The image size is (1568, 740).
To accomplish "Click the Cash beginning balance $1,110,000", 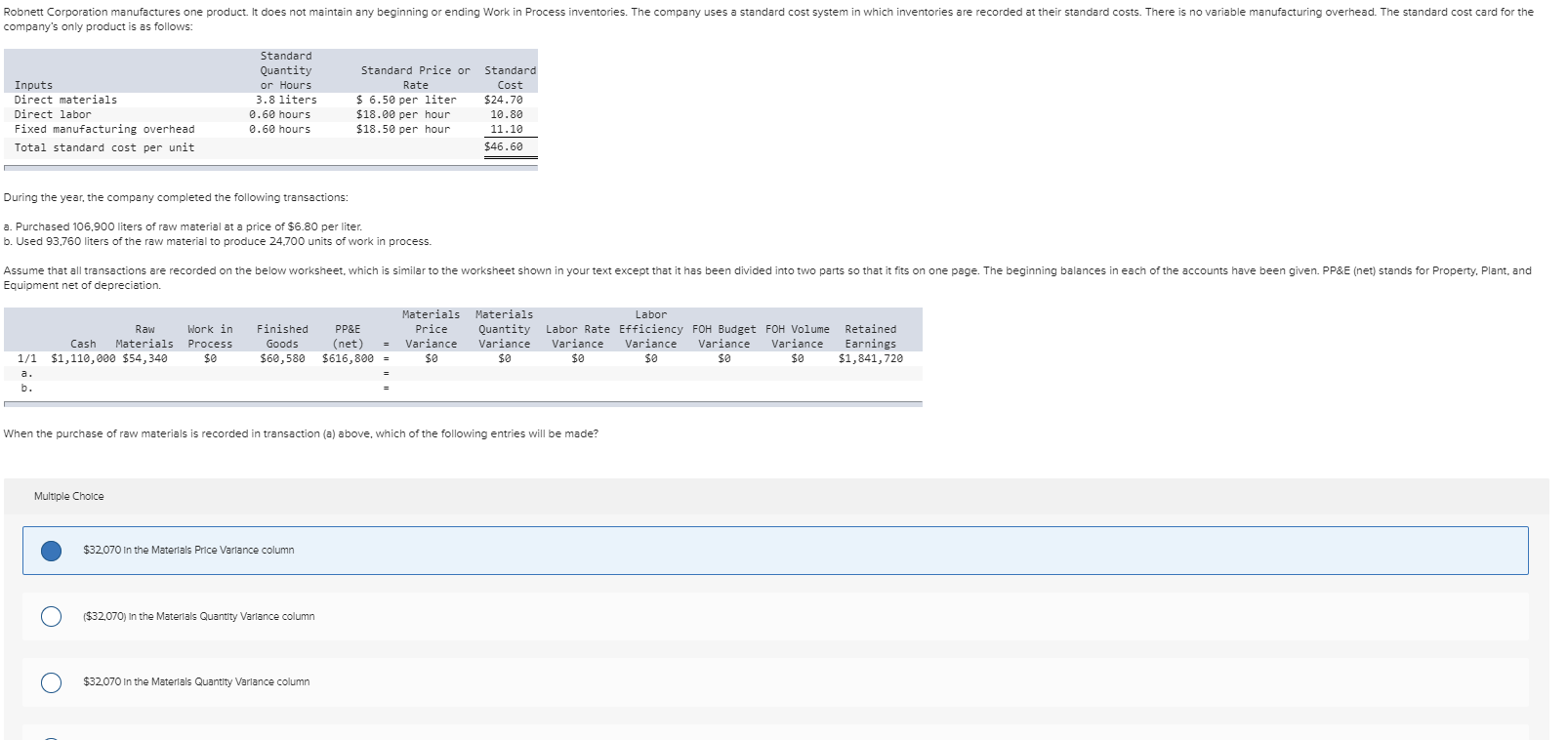I will click(83, 358).
